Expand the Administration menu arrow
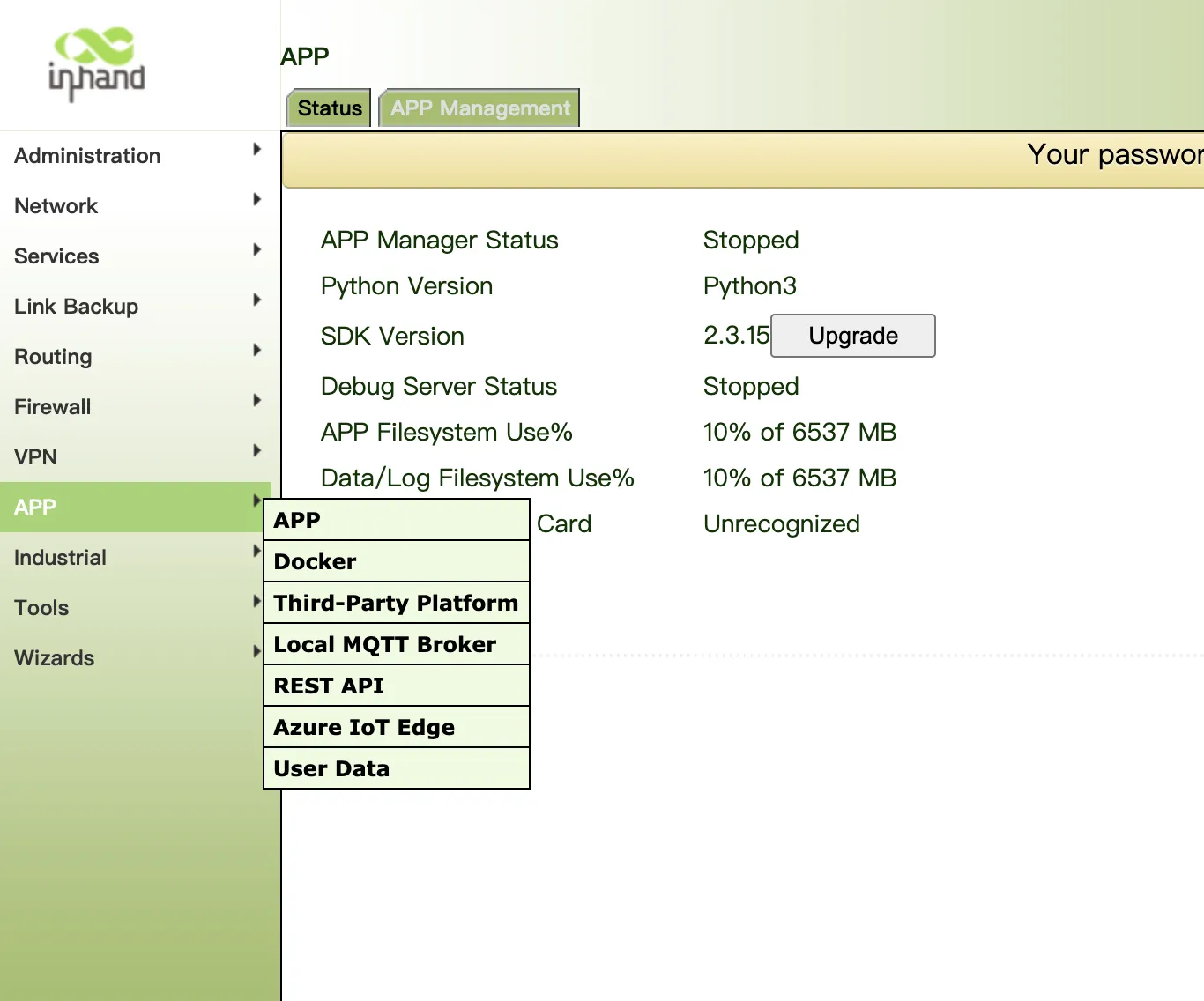The height and width of the screenshot is (1001, 1204). point(256,149)
